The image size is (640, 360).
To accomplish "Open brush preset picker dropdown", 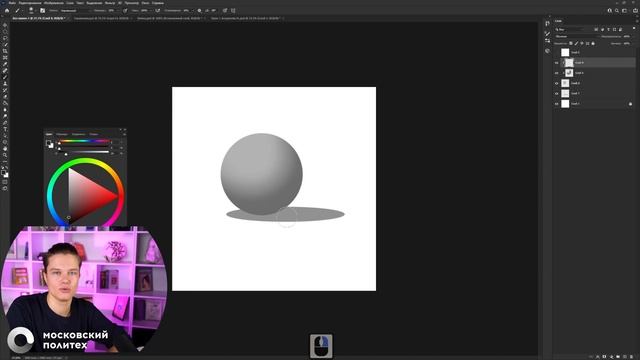I will pyautogui.click(x=31, y=11).
